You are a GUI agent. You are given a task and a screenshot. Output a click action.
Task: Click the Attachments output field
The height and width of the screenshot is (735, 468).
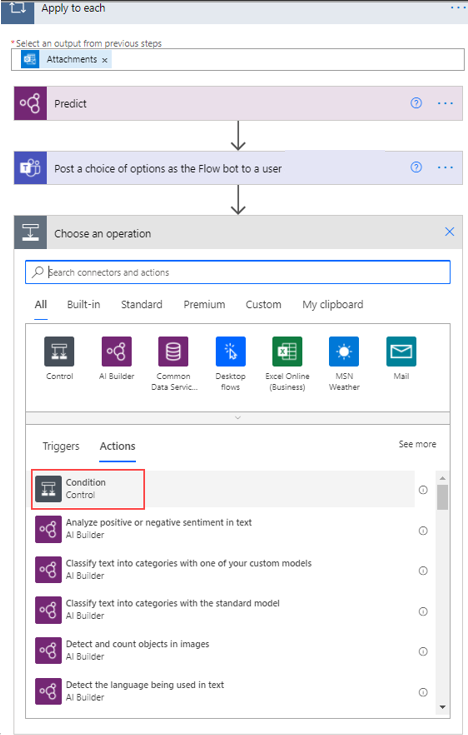click(238, 60)
